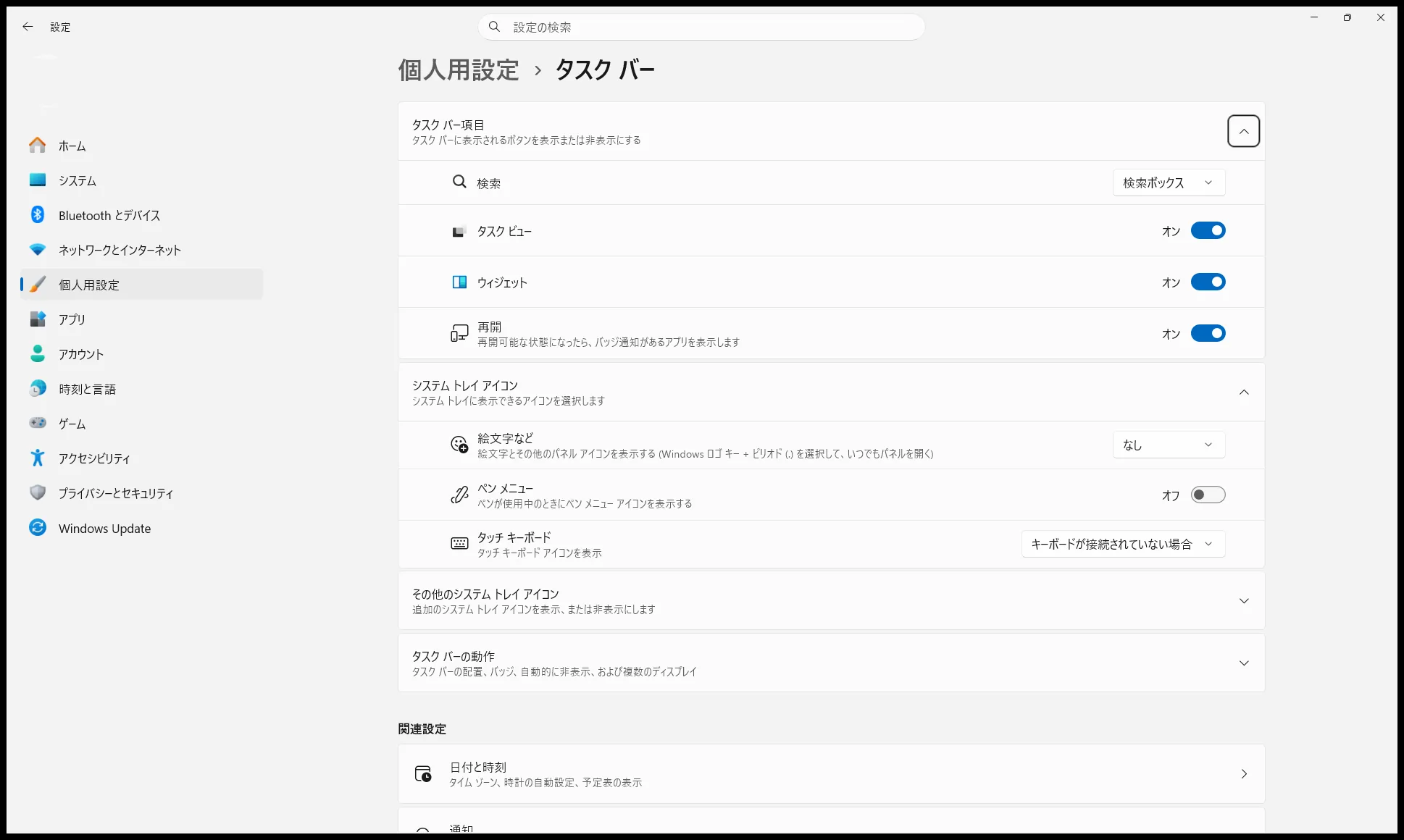Click the 再開 device icon

click(x=459, y=334)
